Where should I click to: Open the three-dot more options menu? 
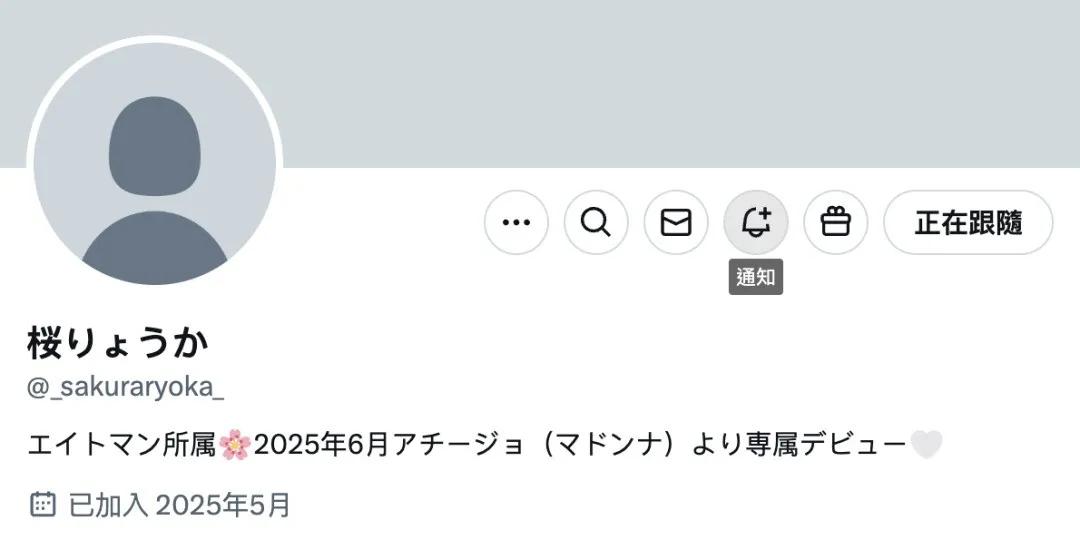pyautogui.click(x=516, y=222)
